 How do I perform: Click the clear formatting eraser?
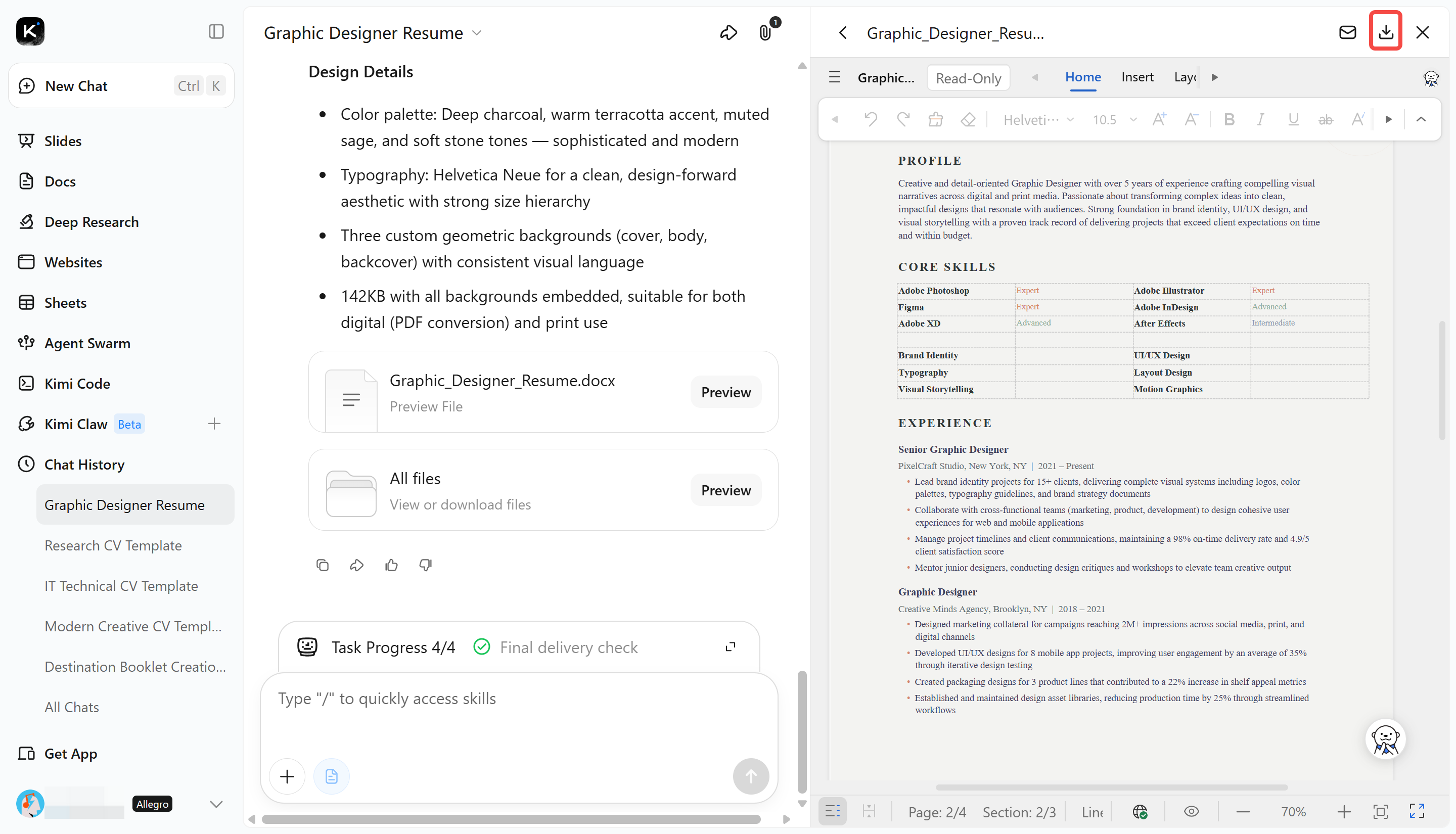click(x=968, y=119)
